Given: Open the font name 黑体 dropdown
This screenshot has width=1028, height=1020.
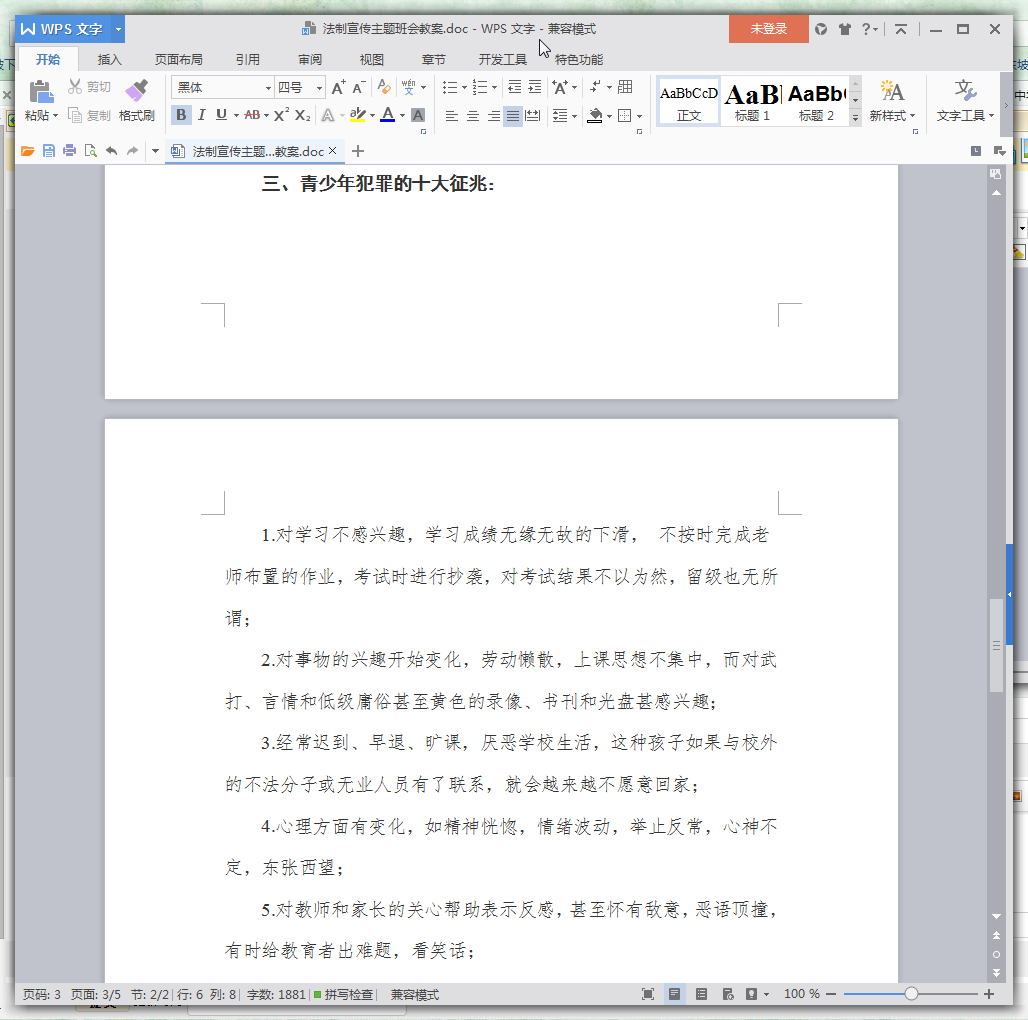Looking at the screenshot, I should point(268,88).
